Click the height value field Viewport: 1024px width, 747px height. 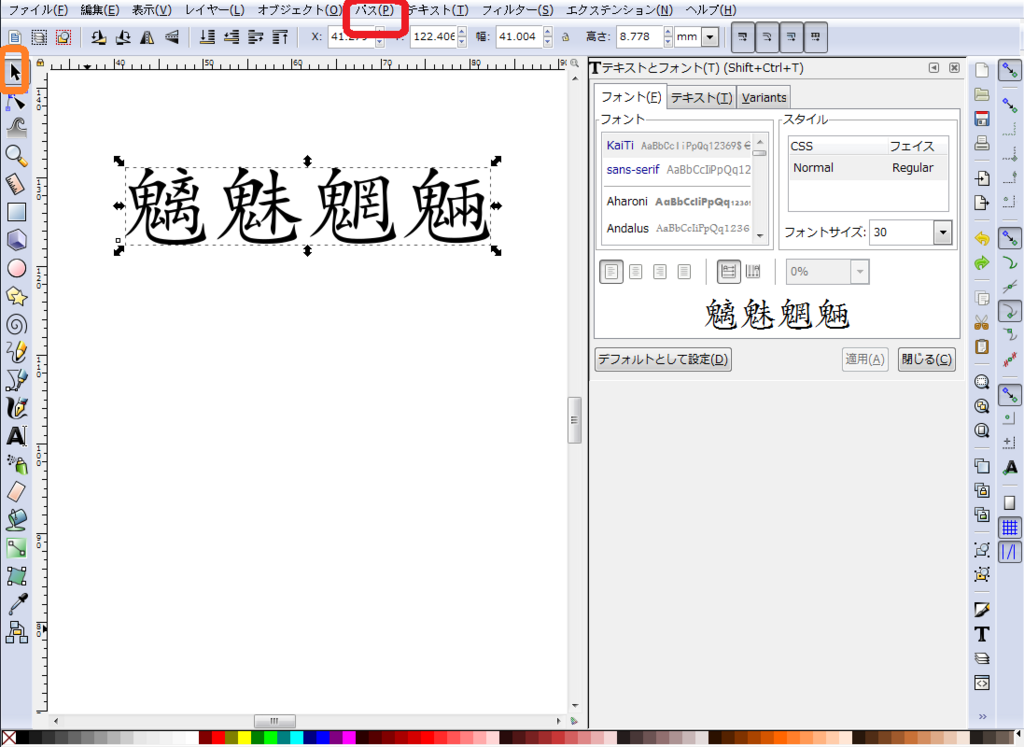coord(639,37)
